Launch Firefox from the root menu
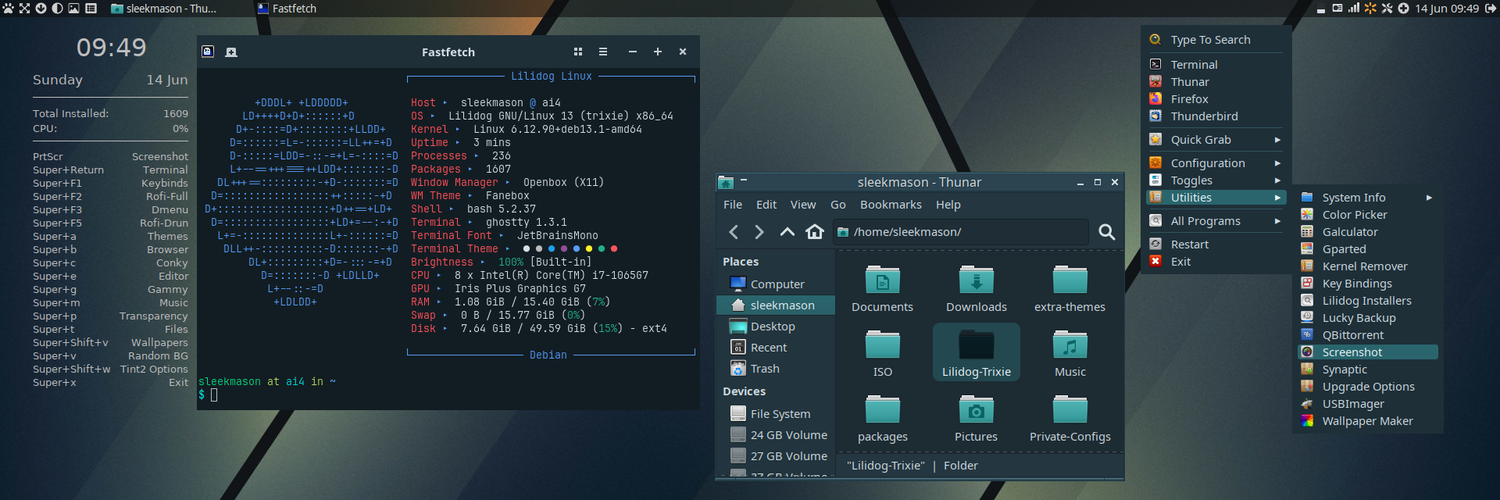Screen dimensions: 1500x500 1216,99
